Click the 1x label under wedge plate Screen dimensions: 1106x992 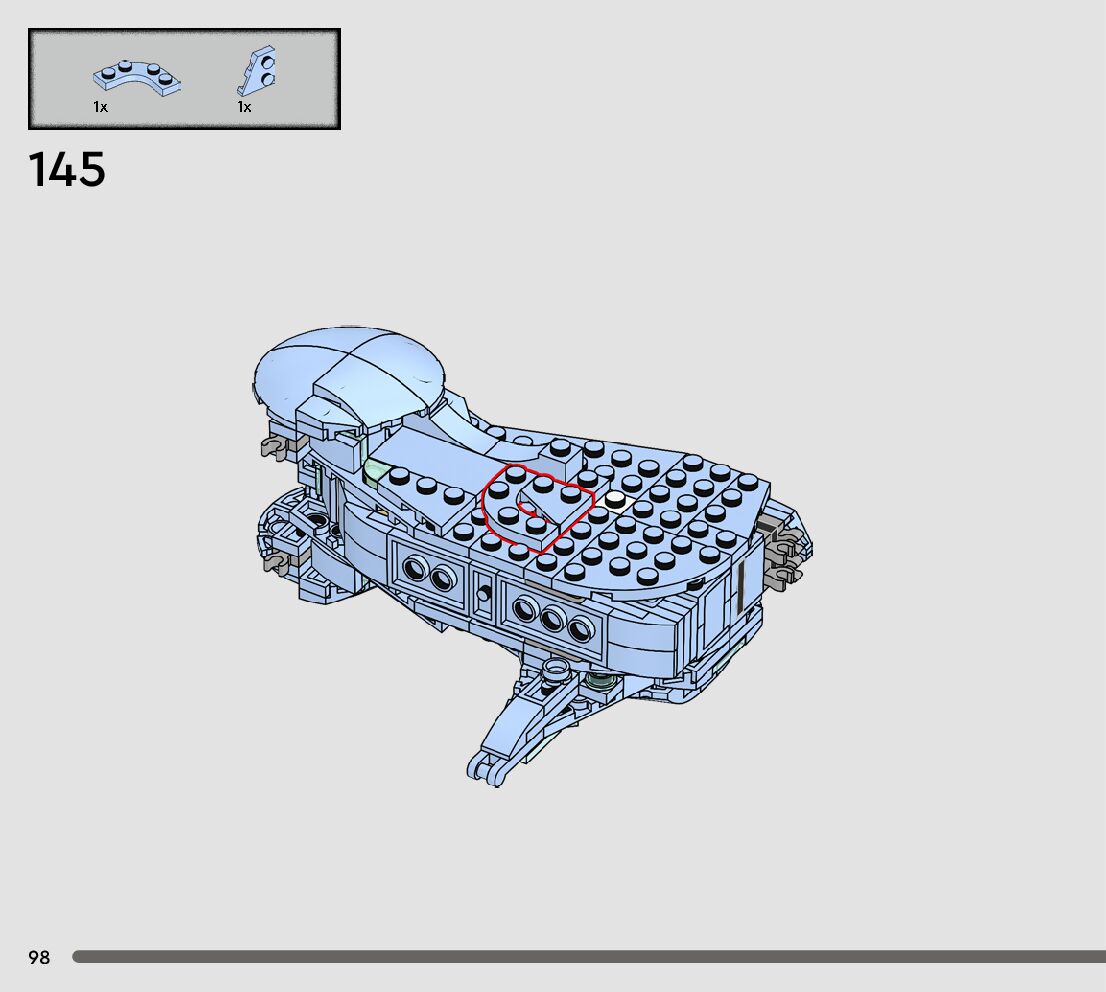[x=244, y=107]
